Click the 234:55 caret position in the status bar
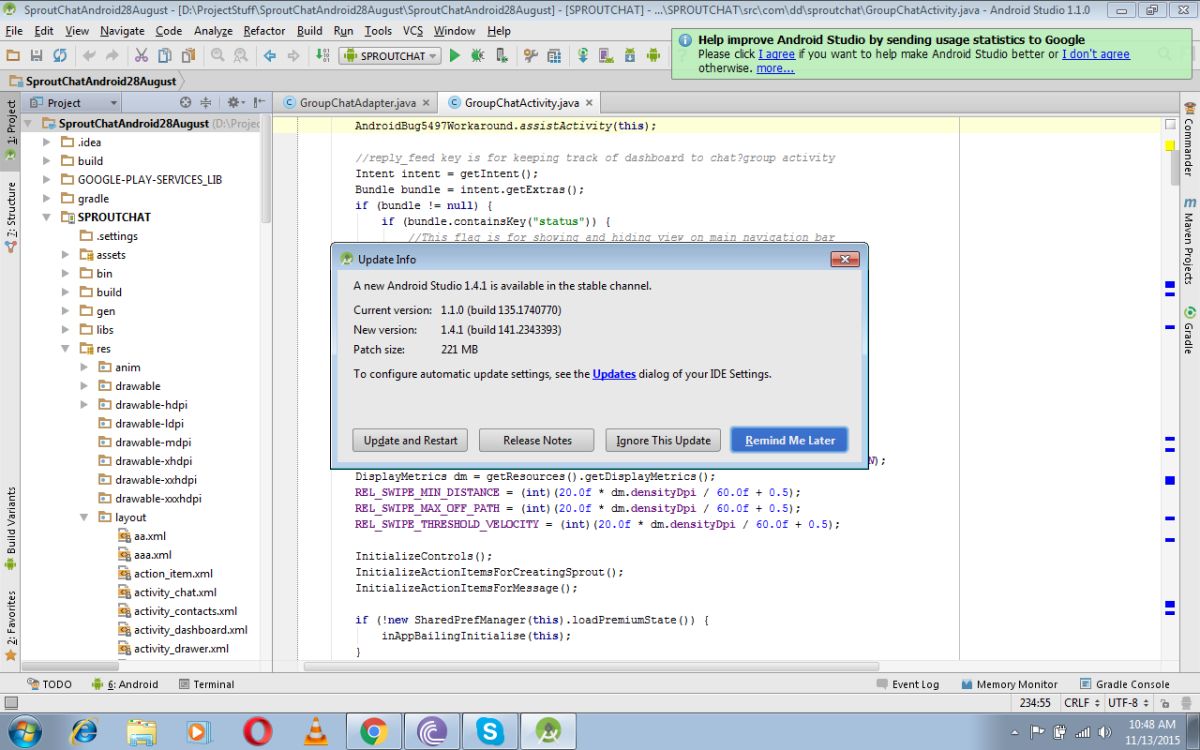 (1037, 704)
